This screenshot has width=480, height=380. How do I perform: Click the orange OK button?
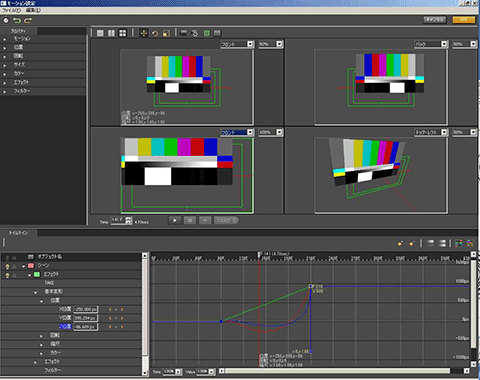pos(464,20)
